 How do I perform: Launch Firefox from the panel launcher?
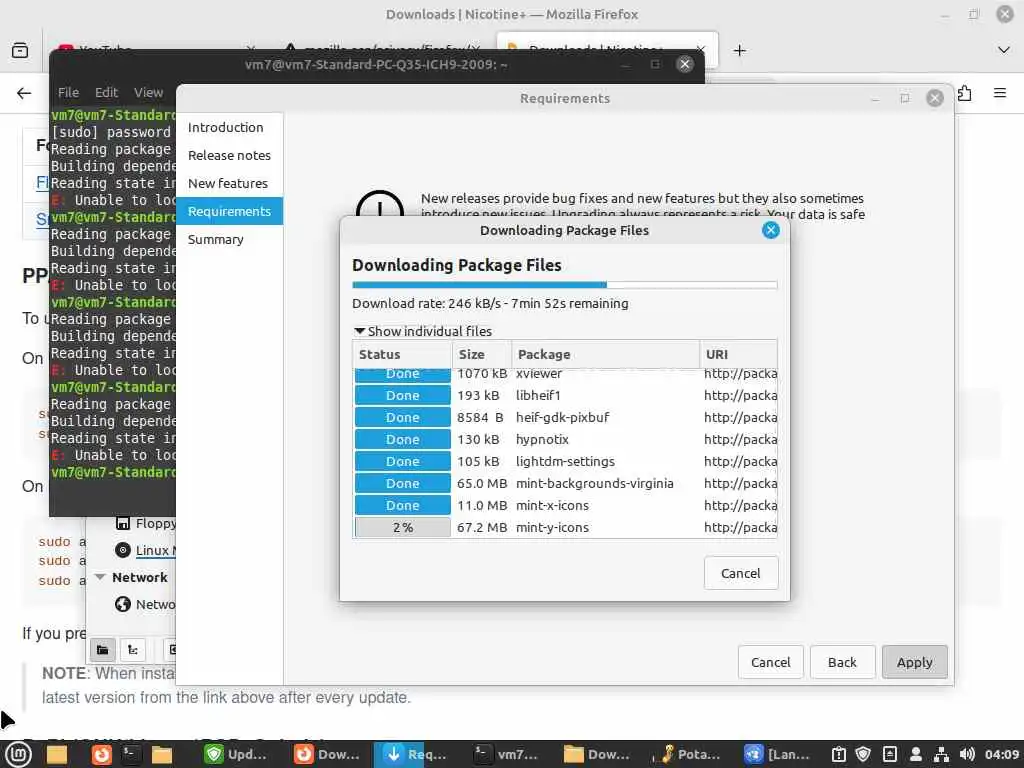coord(101,754)
